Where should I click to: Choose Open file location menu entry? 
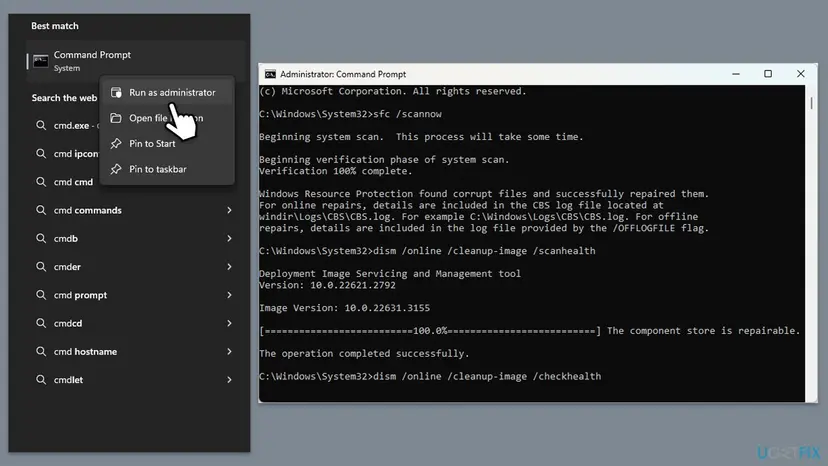click(x=167, y=118)
